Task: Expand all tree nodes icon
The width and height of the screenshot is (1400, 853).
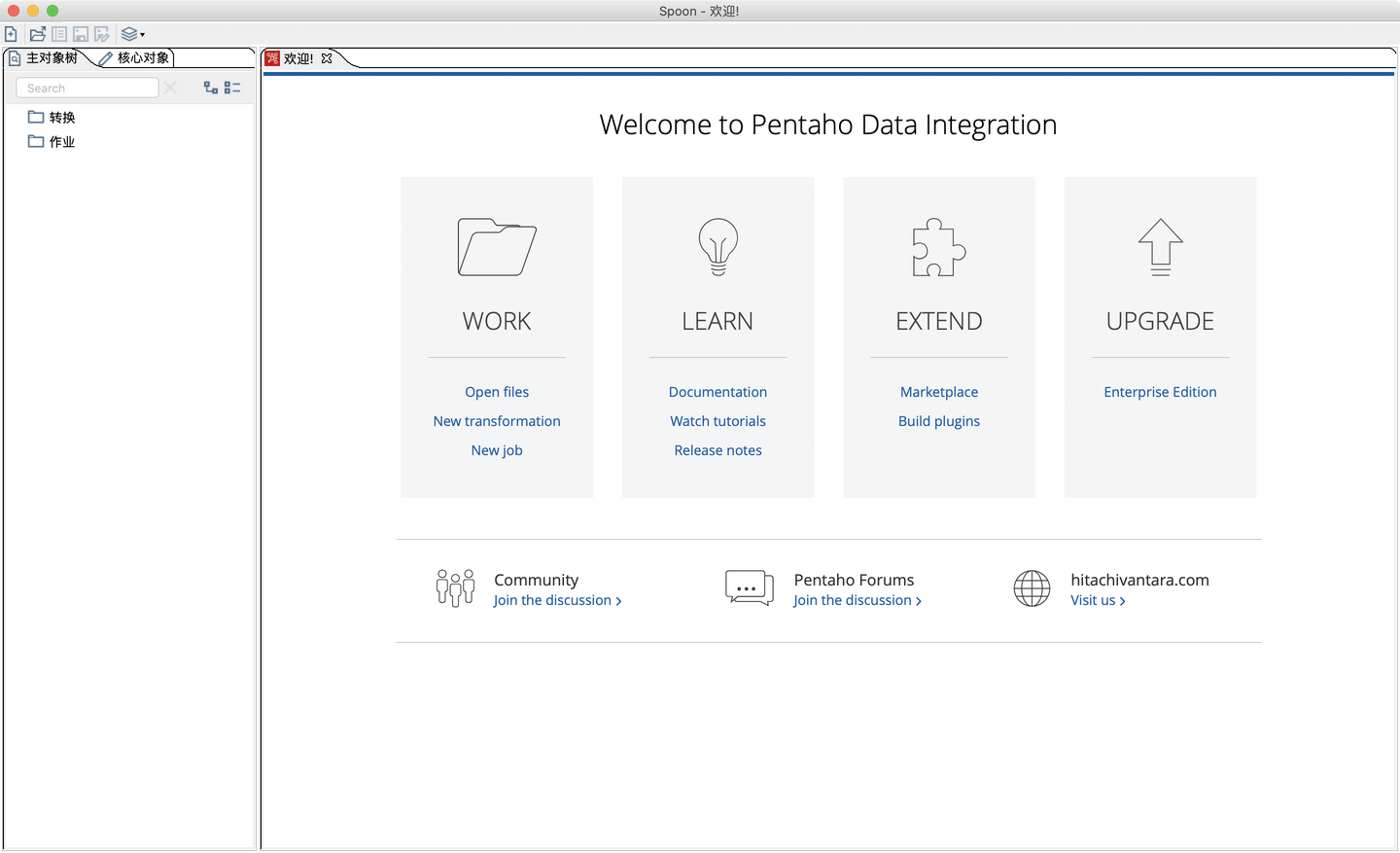Action: pos(211,88)
